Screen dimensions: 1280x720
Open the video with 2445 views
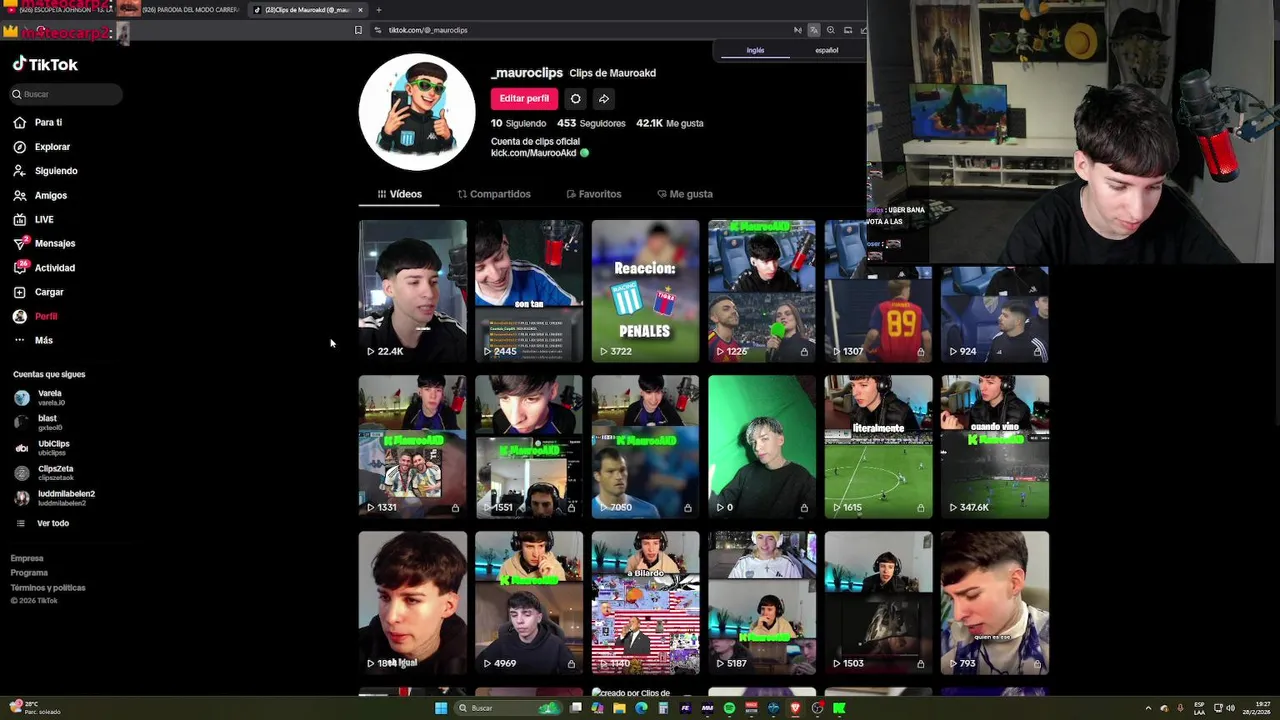pos(529,291)
